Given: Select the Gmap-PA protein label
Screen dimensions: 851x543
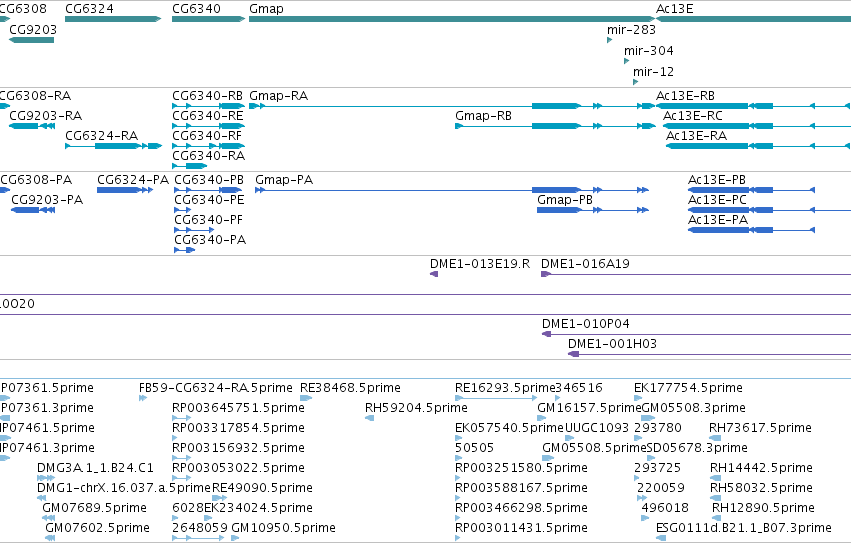Looking at the screenshot, I should tap(284, 180).
